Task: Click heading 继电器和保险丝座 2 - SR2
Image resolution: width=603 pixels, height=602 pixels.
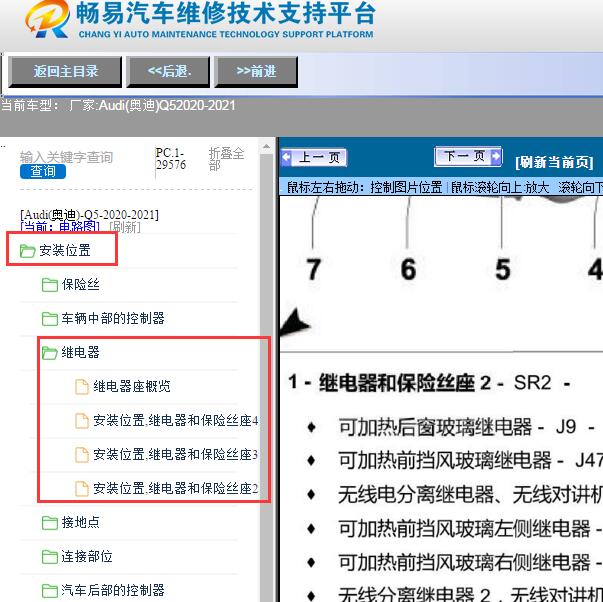Action: [x=429, y=383]
